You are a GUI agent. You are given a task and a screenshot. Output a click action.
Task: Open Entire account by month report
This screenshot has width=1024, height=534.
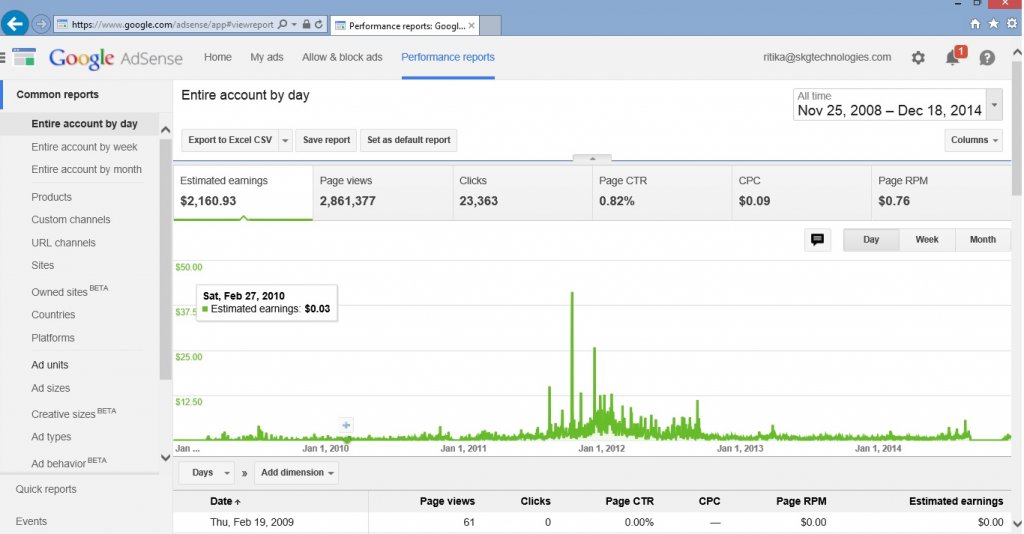(x=86, y=169)
